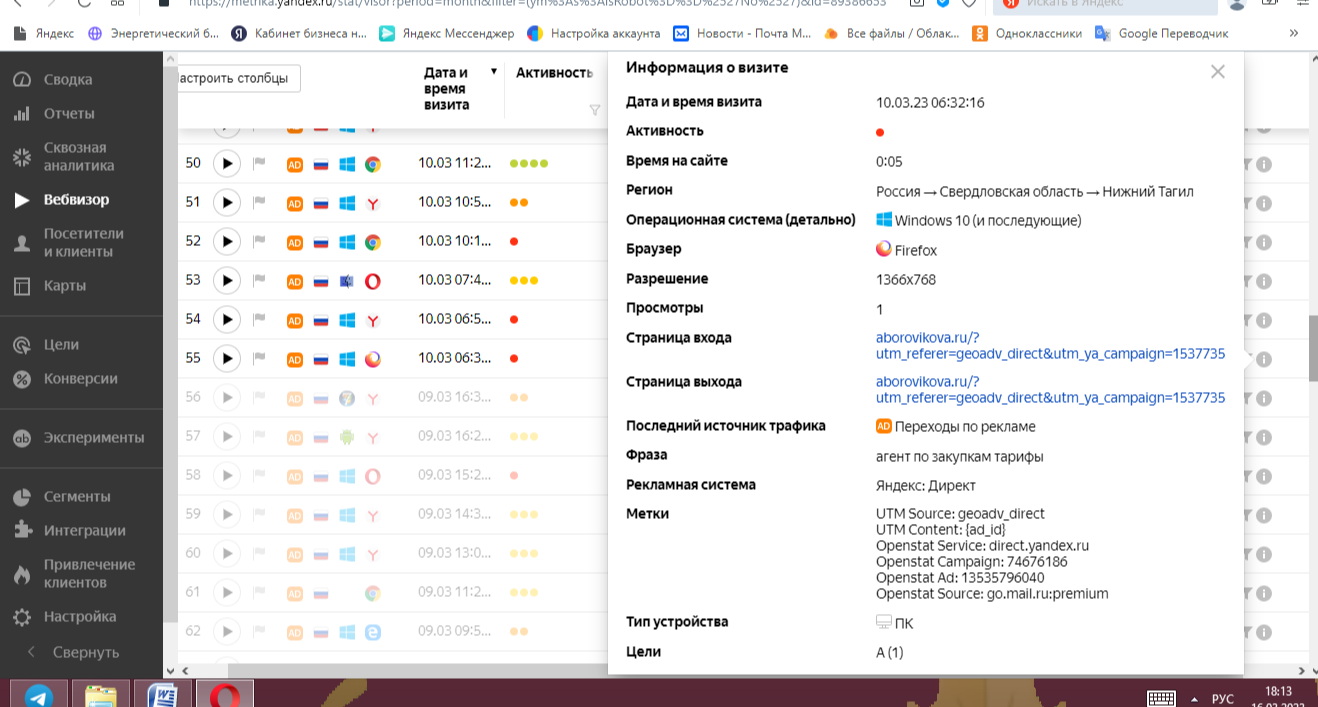Open the Настроить столбцы button

click(x=238, y=78)
